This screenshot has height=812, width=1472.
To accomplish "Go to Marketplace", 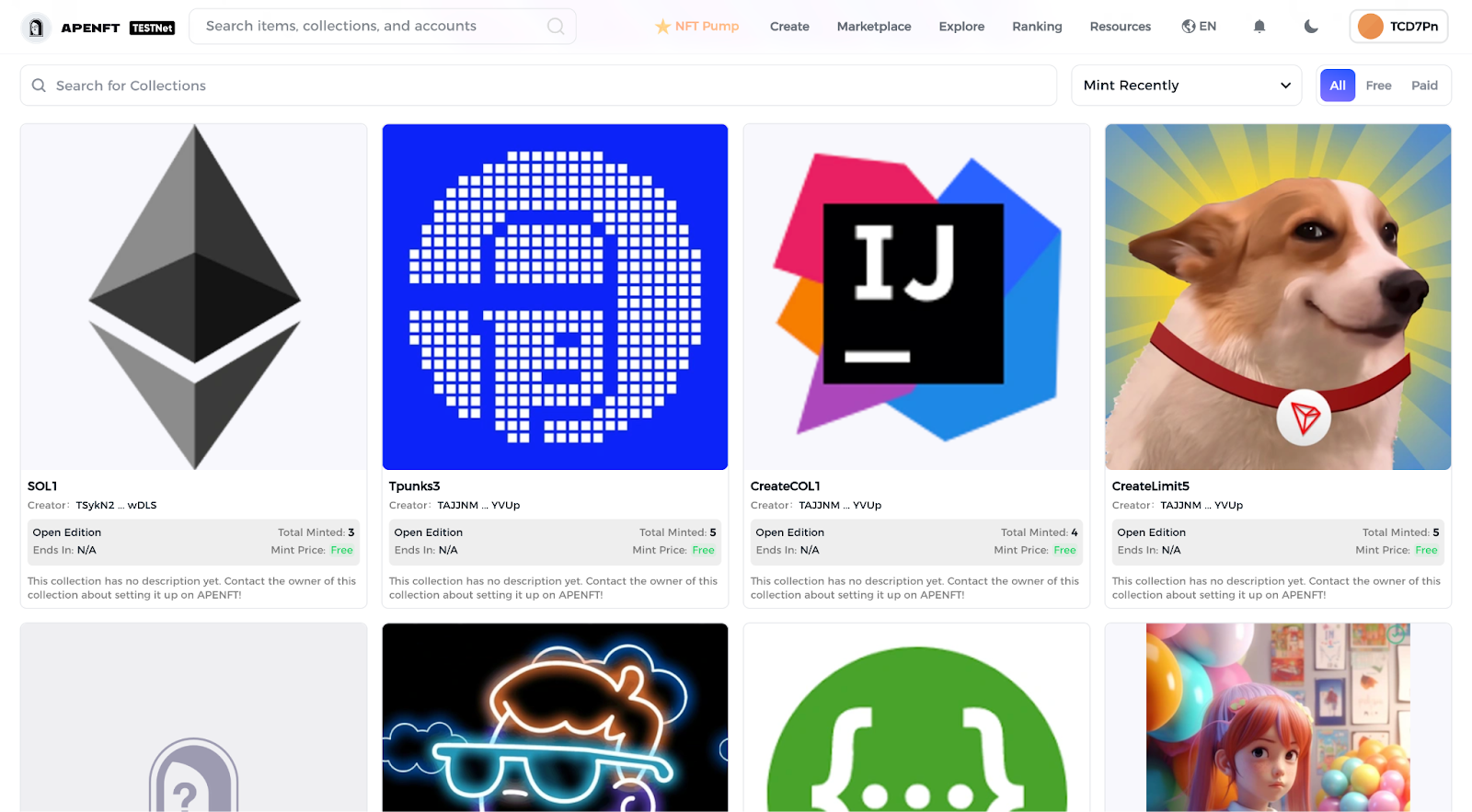I will coord(874,27).
